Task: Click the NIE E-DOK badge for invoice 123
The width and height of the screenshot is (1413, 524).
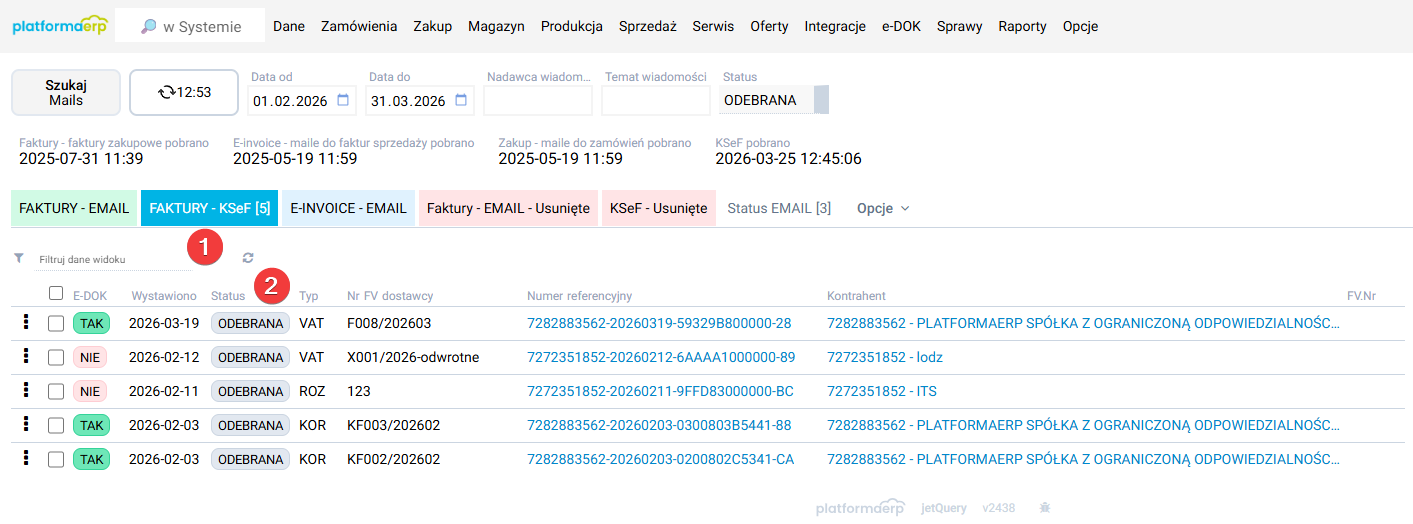Action: [91, 391]
